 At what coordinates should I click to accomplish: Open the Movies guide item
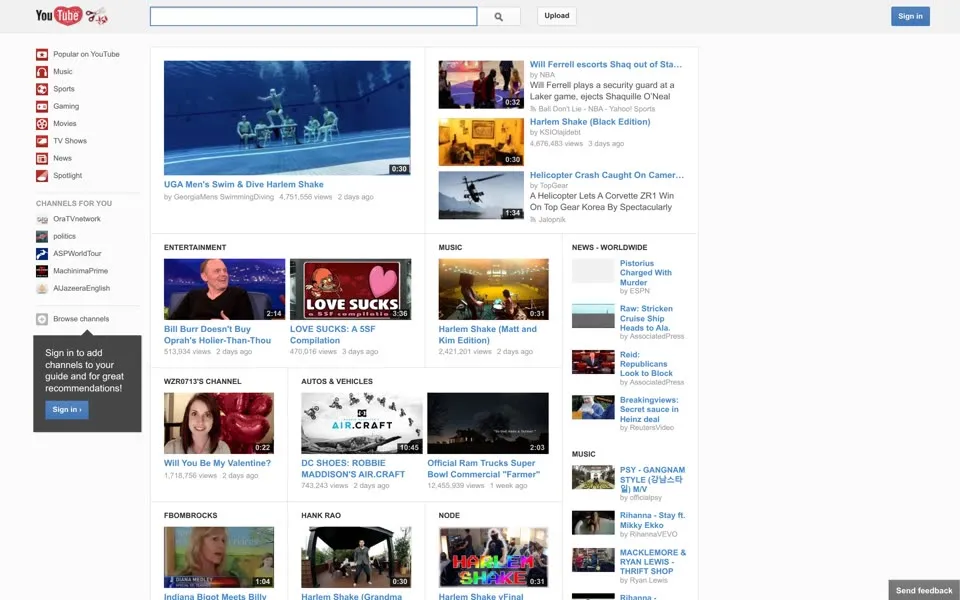tap(65, 124)
